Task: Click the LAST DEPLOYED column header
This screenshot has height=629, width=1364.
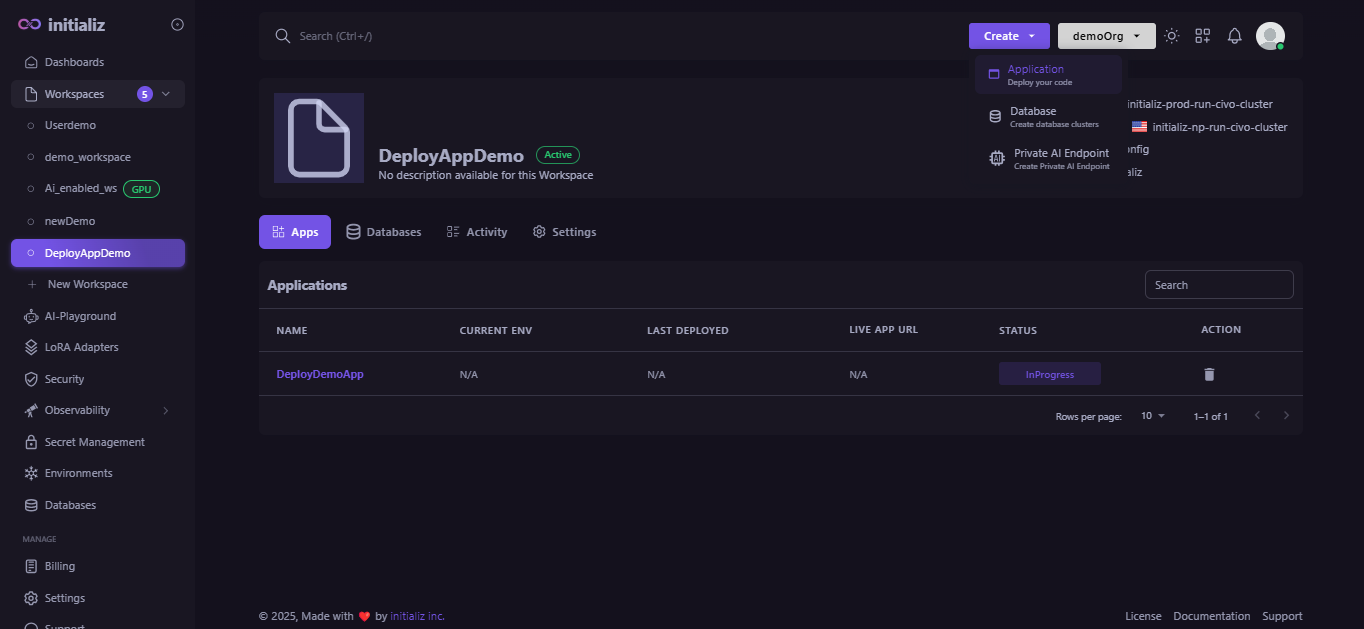Action: [688, 330]
